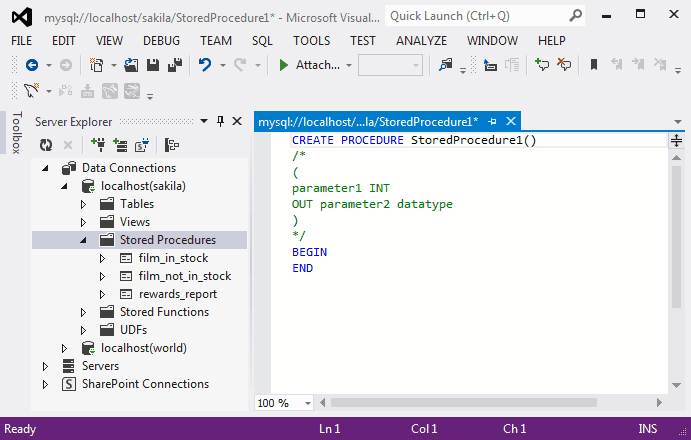
Task: Click the New Project toolbar icon
Action: click(96, 65)
